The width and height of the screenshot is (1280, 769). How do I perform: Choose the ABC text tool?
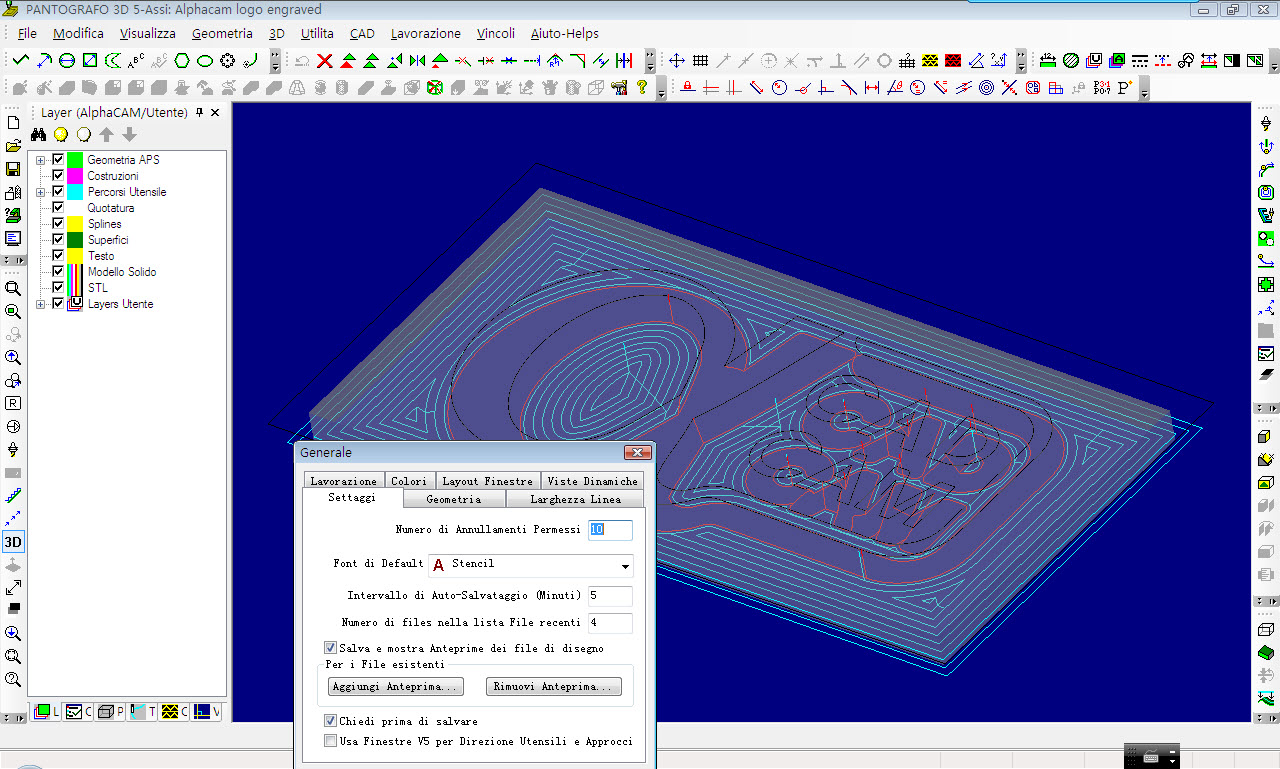136,61
